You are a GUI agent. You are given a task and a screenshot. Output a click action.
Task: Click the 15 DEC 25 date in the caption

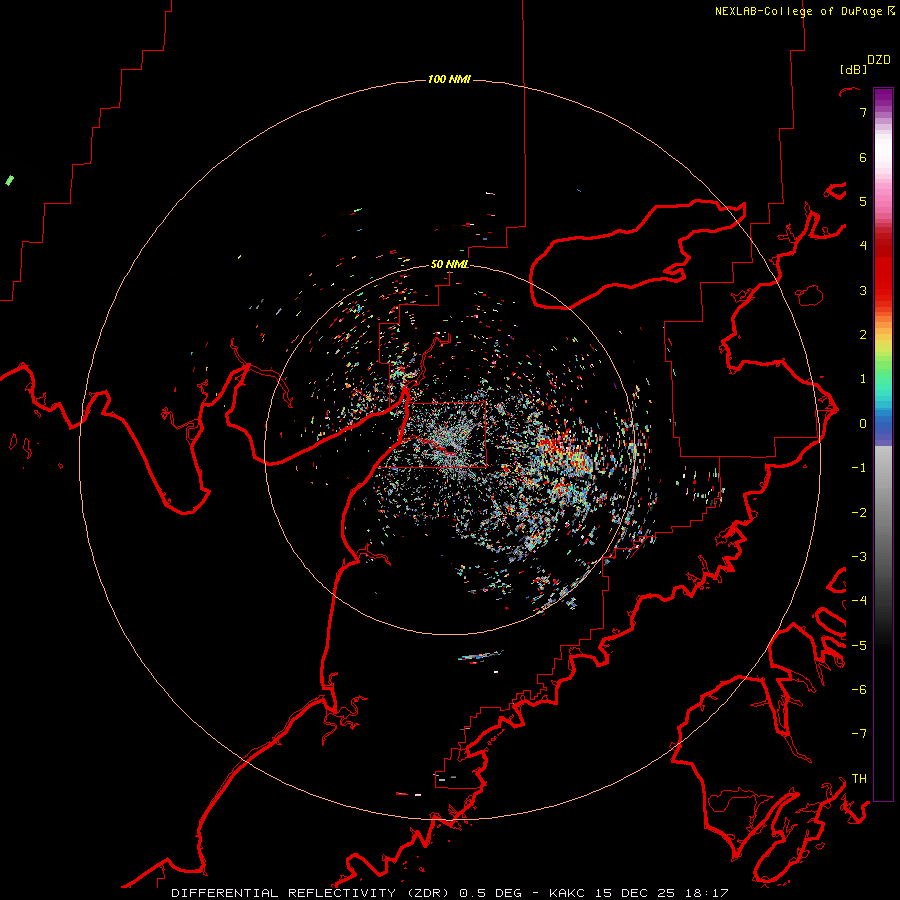tap(638, 893)
